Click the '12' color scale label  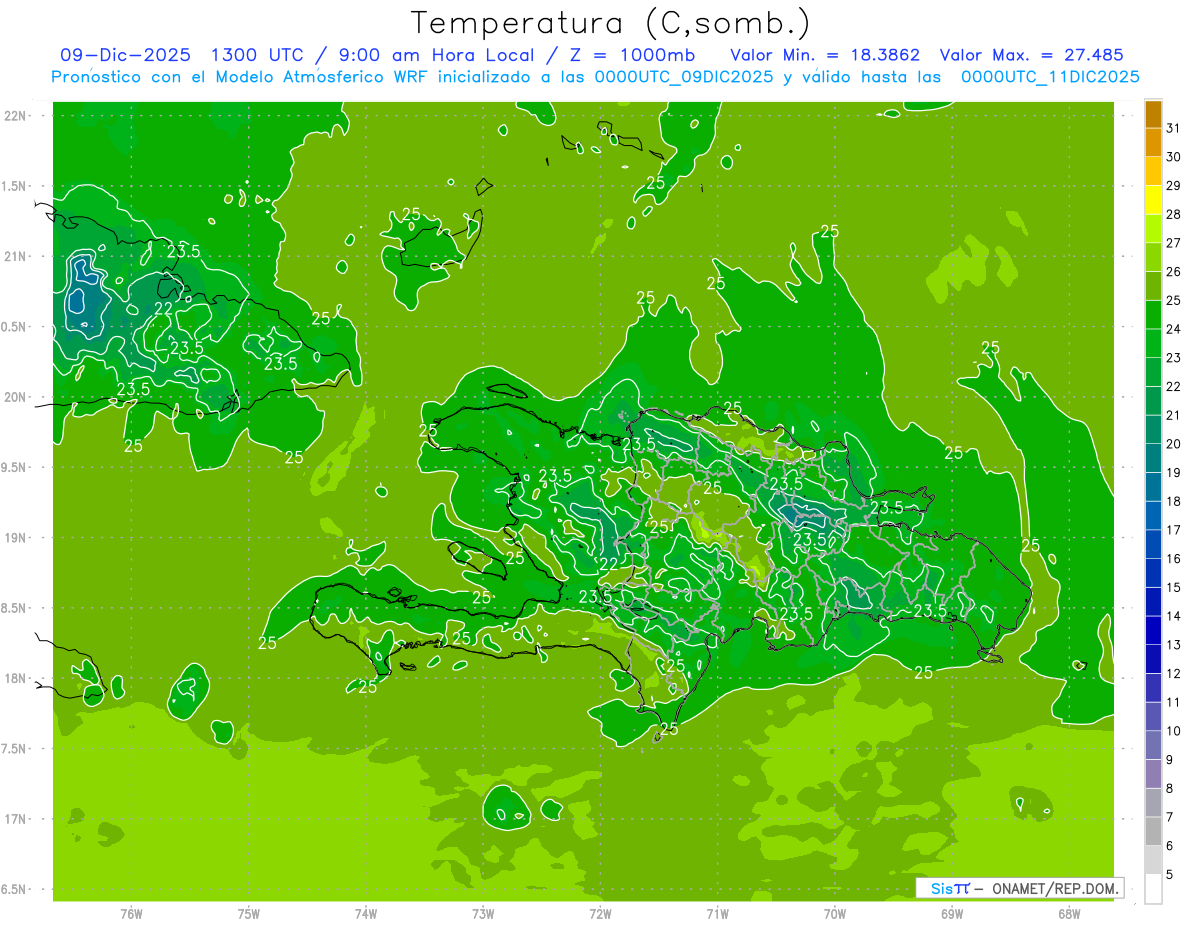[1174, 673]
